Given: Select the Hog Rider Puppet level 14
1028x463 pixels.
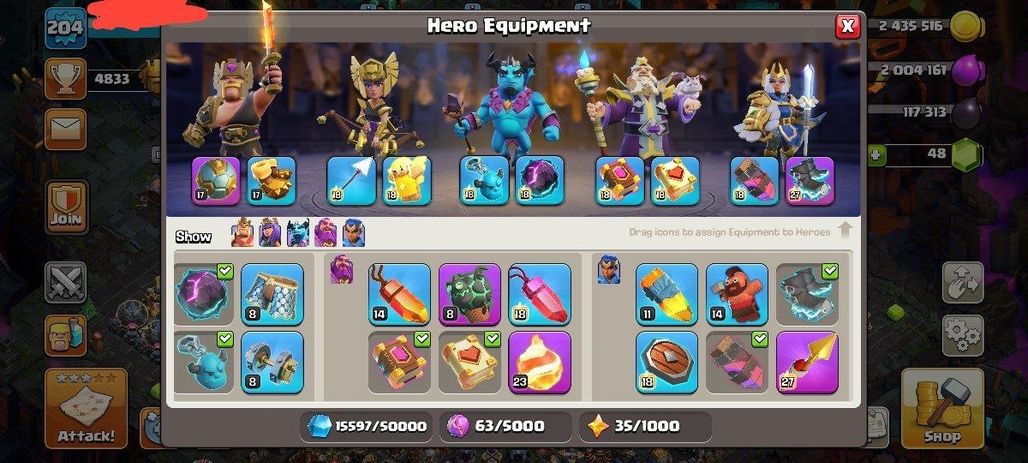Looking at the screenshot, I should 737,294.
